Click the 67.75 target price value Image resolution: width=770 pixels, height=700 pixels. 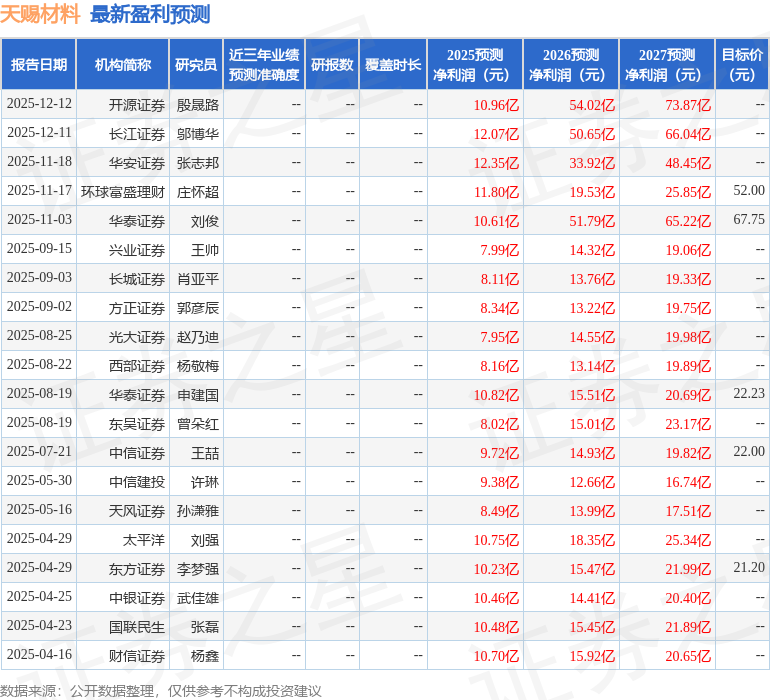748,220
